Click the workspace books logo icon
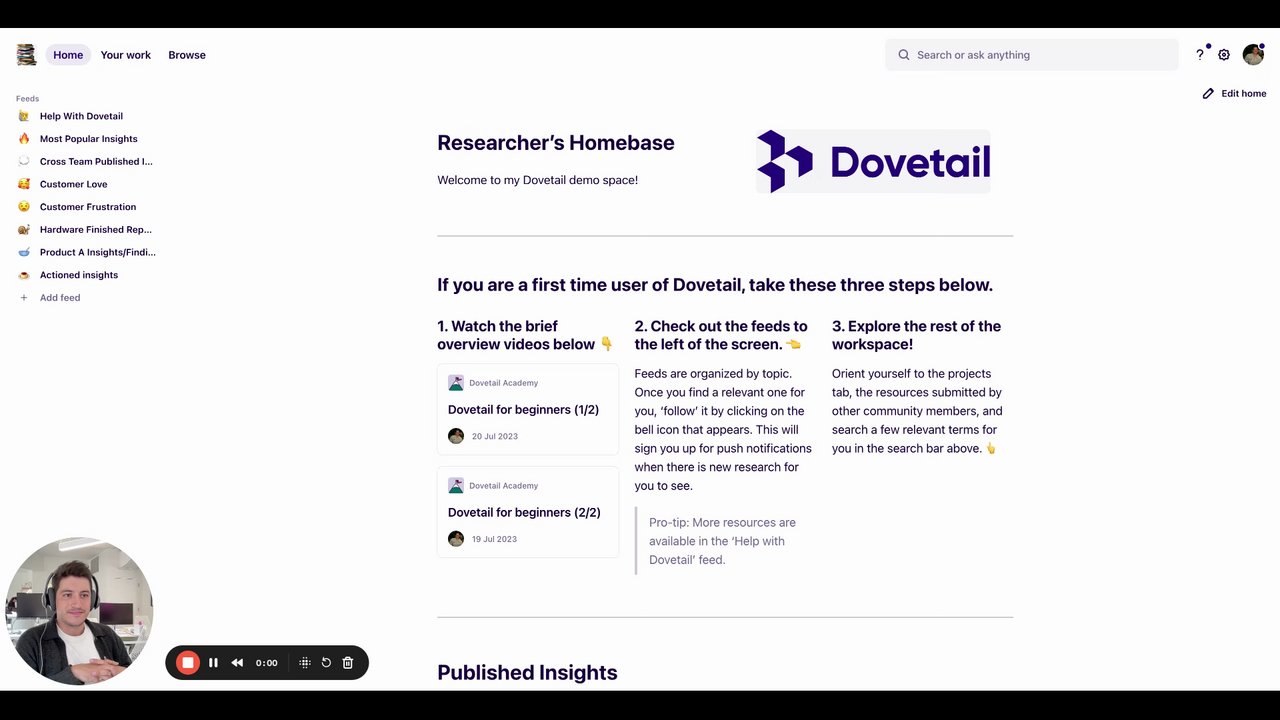 26,55
